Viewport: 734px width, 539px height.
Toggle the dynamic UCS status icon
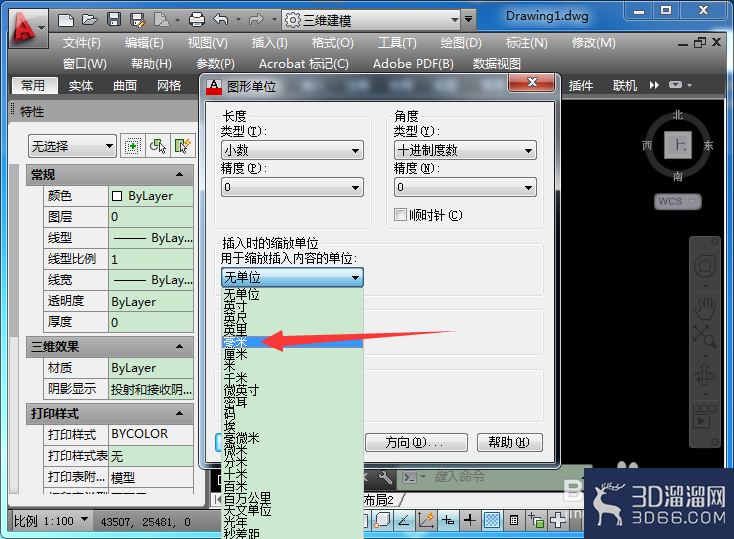pyautogui.click(x=426, y=520)
